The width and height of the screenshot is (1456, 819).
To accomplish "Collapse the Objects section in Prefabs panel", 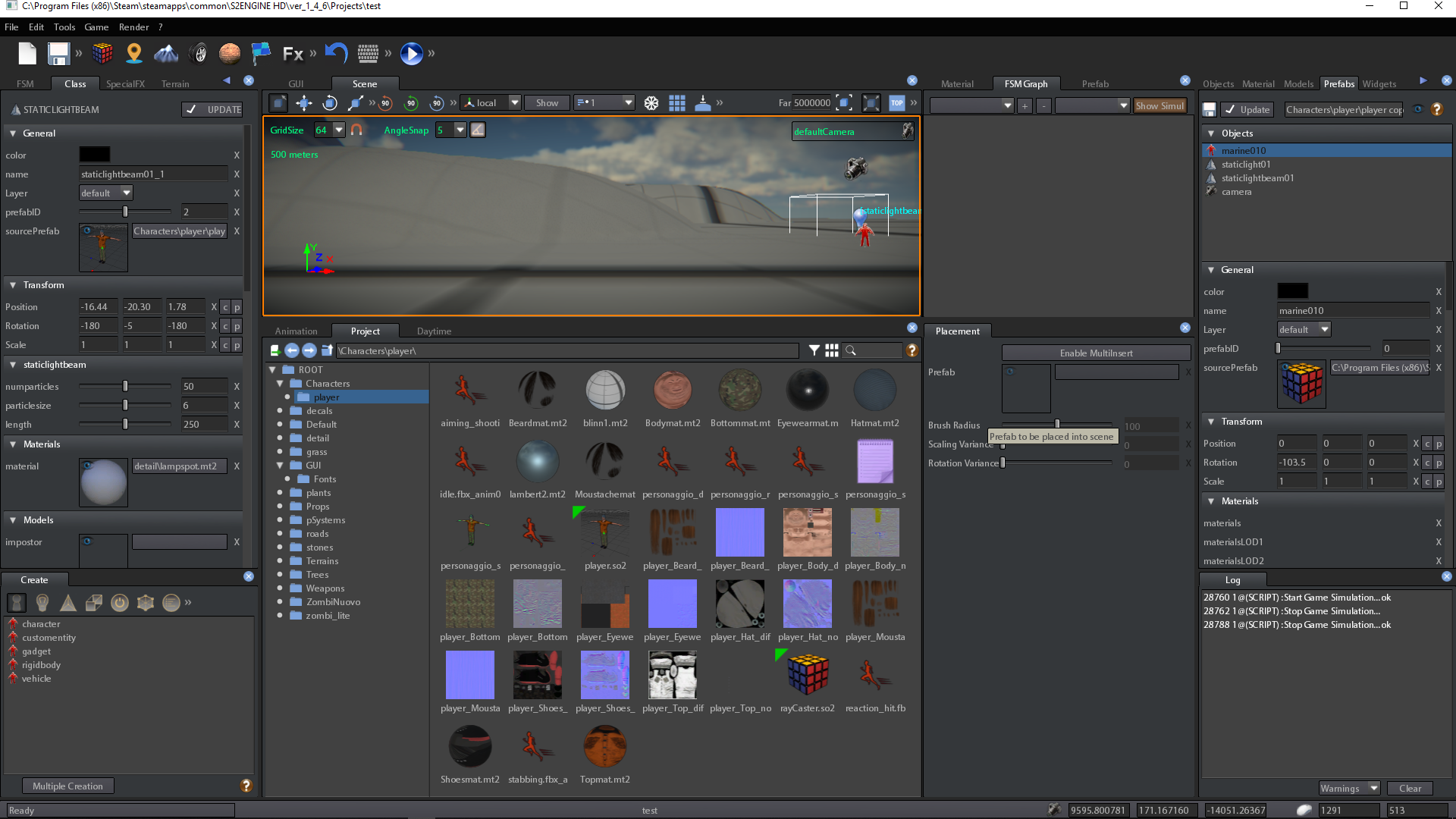I will click(x=1211, y=133).
